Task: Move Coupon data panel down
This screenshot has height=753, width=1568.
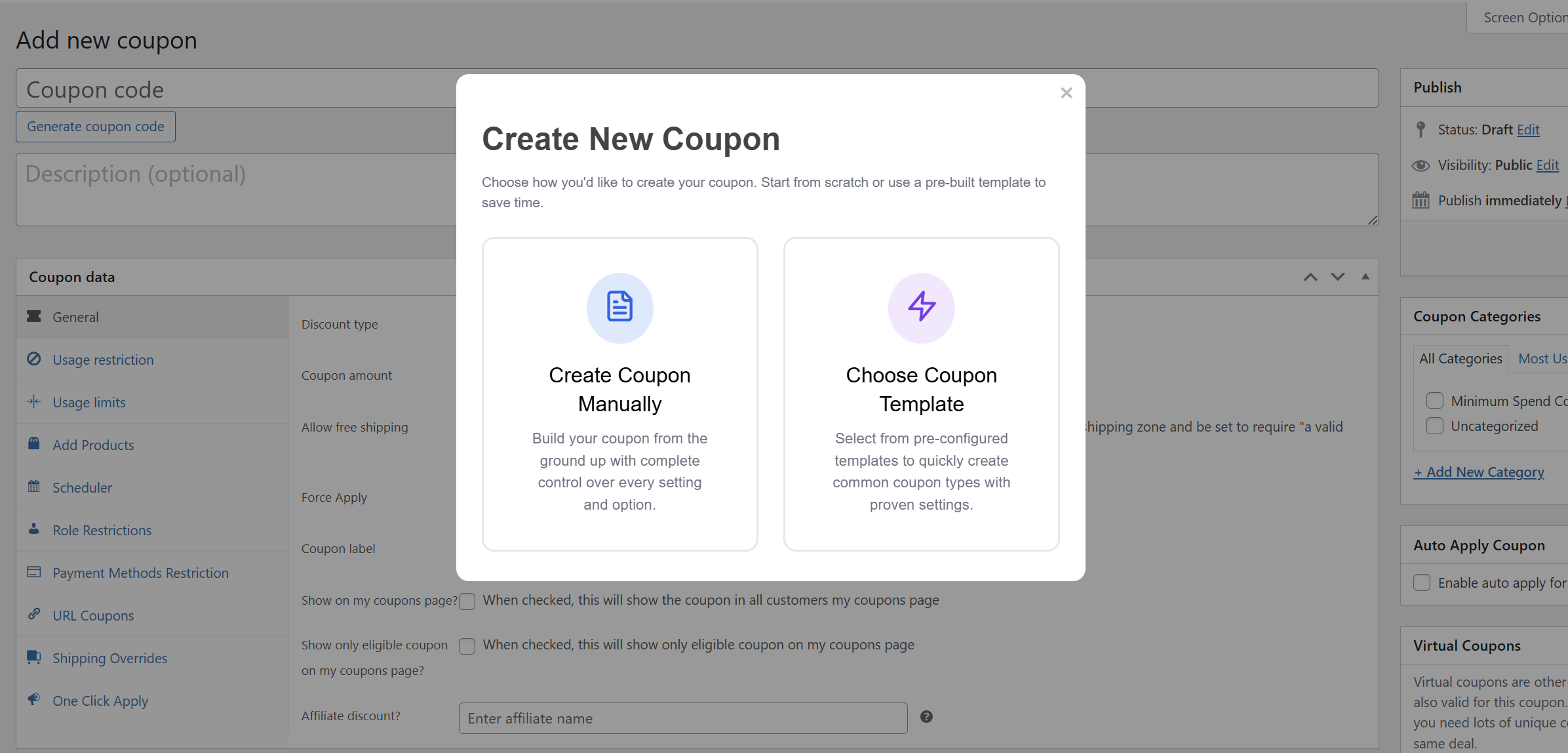Action: 1338,277
